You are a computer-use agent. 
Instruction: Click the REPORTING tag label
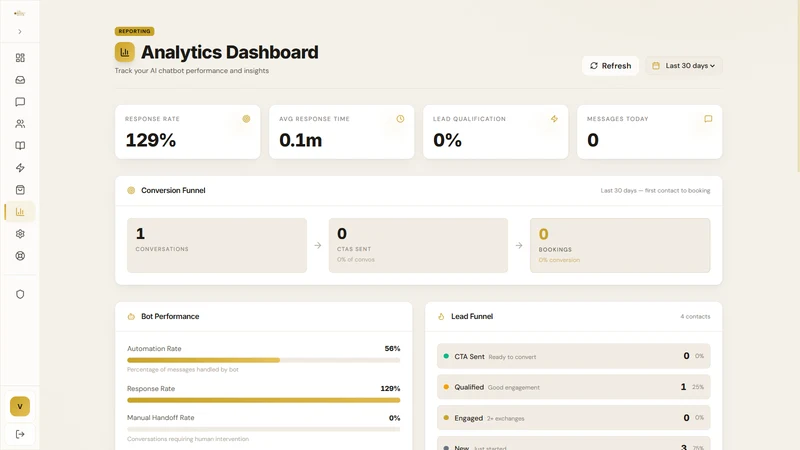(x=134, y=31)
